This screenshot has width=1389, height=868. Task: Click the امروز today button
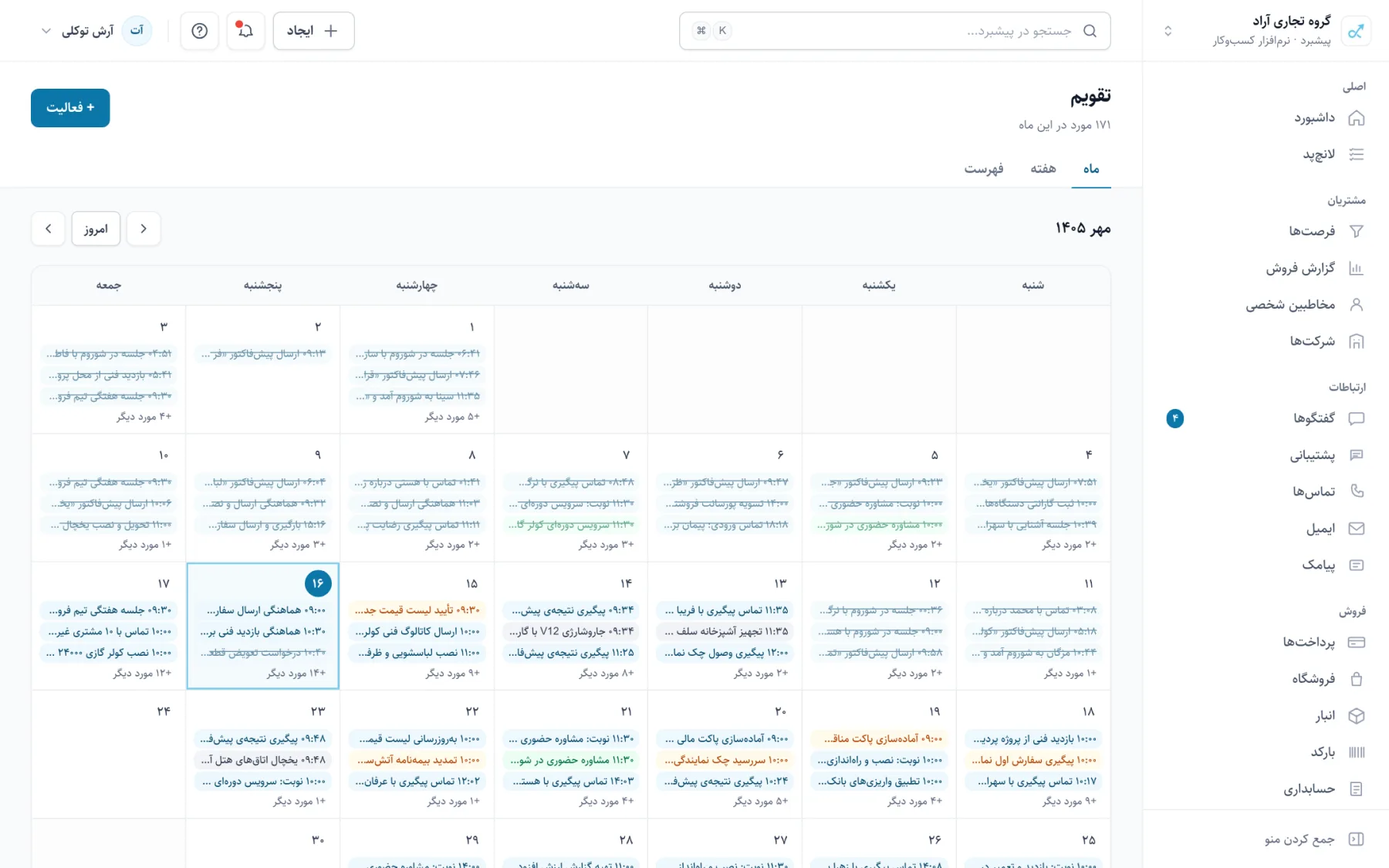[x=96, y=229]
